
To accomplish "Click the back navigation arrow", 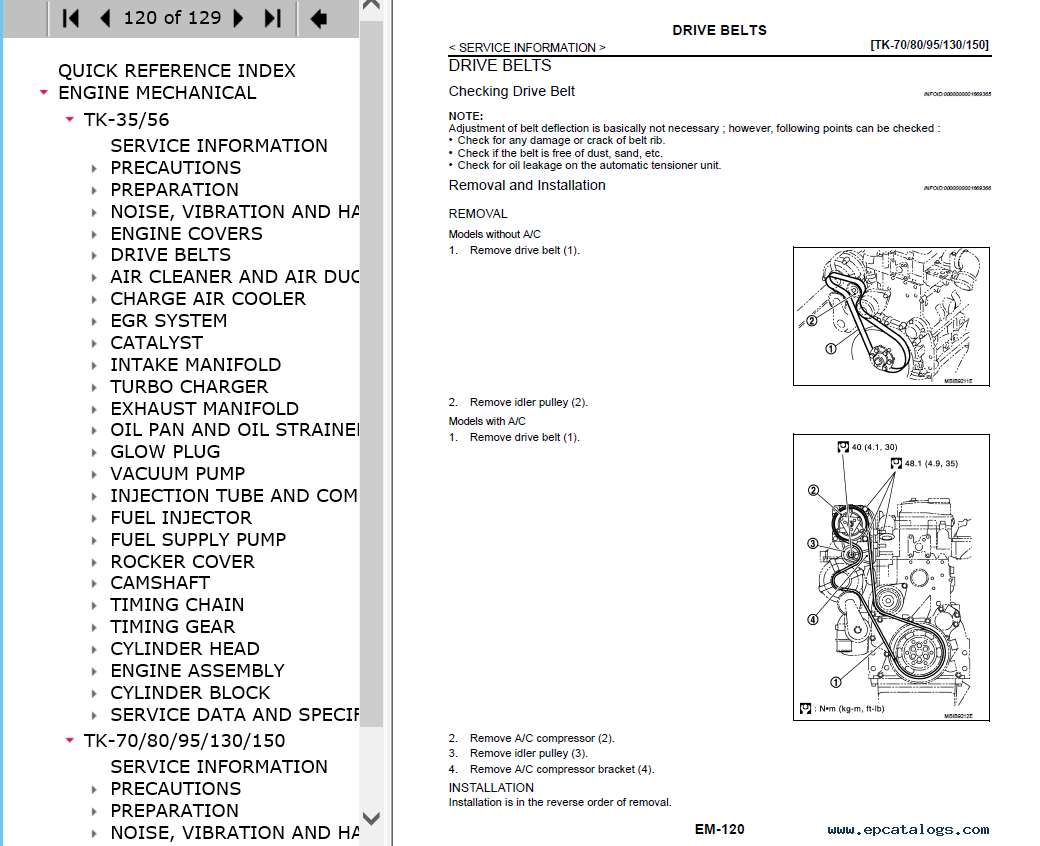I will point(318,19).
